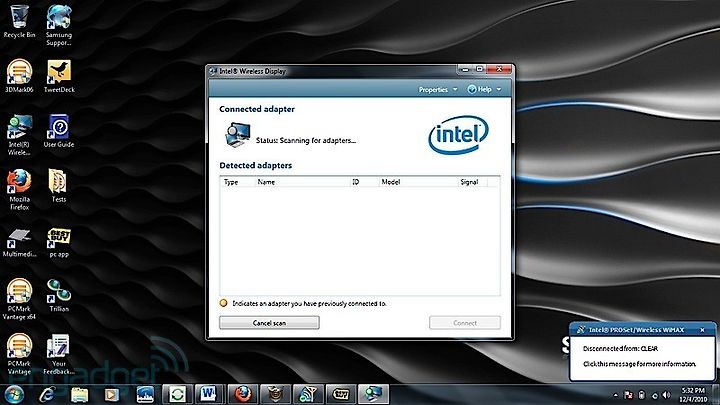Sort adapters by Type column
Image resolution: width=720 pixels, height=405 pixels.
[237, 182]
